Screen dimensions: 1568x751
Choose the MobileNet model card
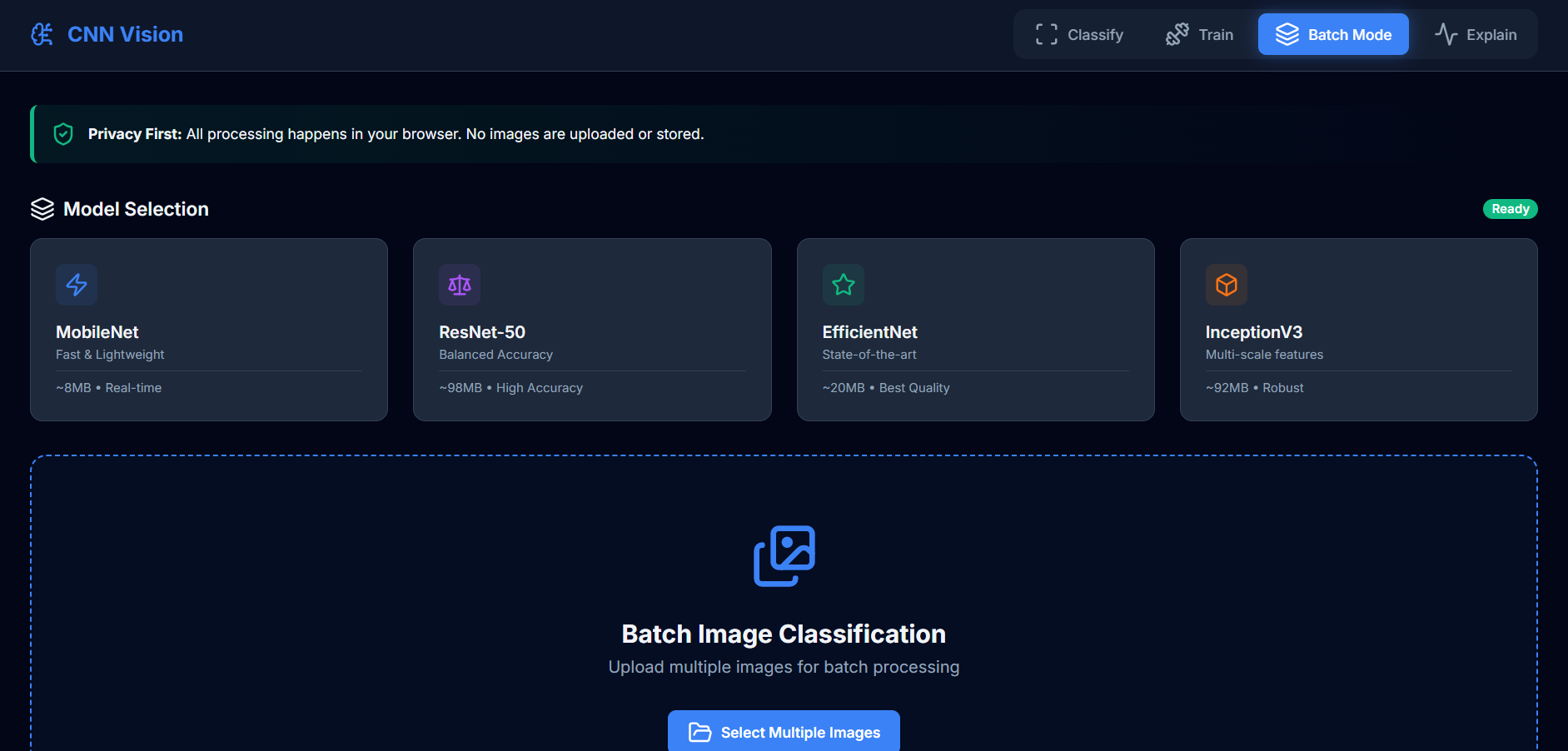(x=209, y=330)
